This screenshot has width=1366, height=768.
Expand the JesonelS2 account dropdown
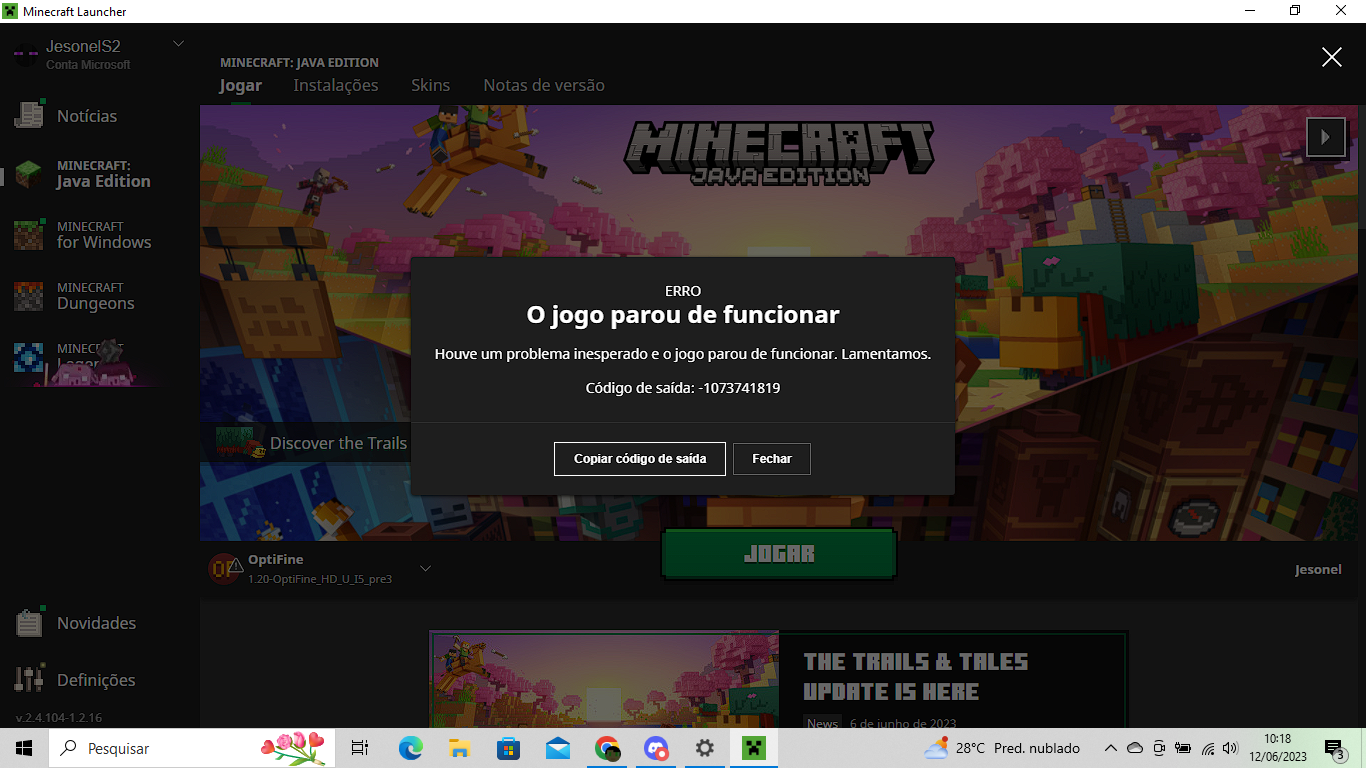[179, 43]
